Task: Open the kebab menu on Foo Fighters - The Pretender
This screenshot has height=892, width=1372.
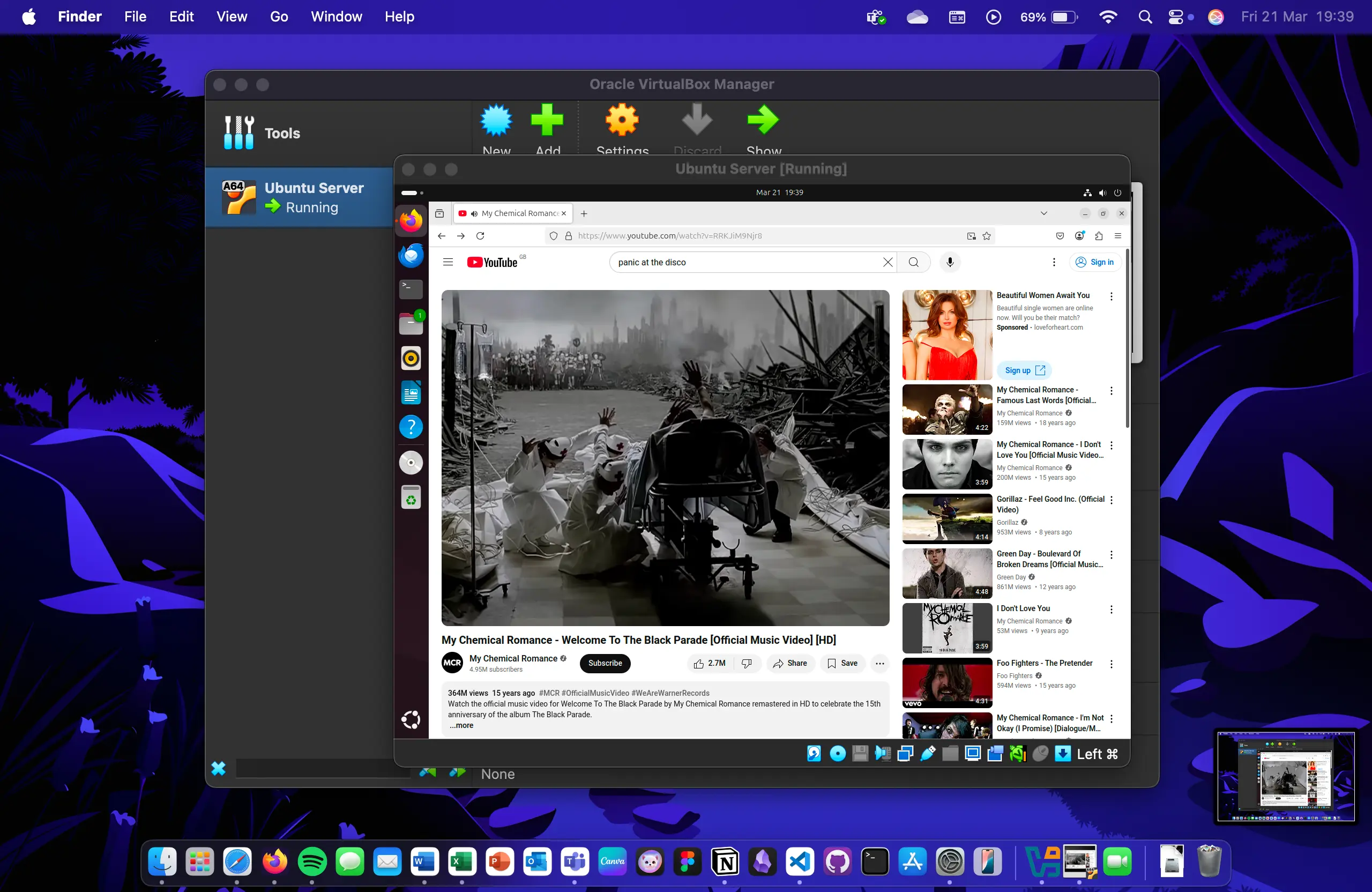Action: pyautogui.click(x=1112, y=664)
